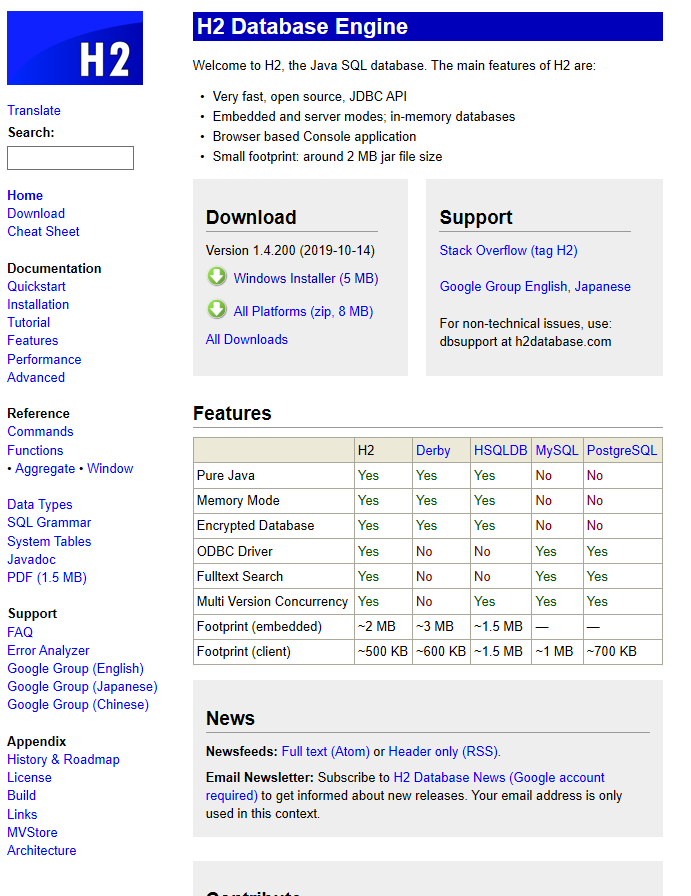Click the All Platforms (zip, 8 MB) link
Screen dimensions: 691x896
click(x=303, y=311)
